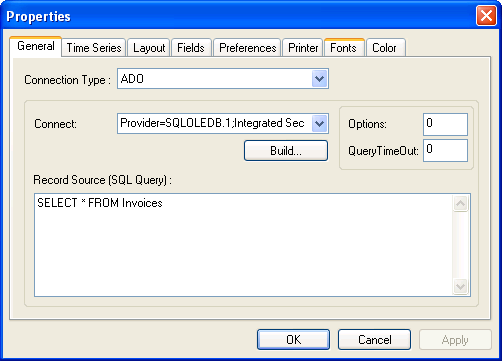Screen dimensions: 502x361
Task: Switch to the General tab
Action: pyautogui.click(x=36, y=46)
